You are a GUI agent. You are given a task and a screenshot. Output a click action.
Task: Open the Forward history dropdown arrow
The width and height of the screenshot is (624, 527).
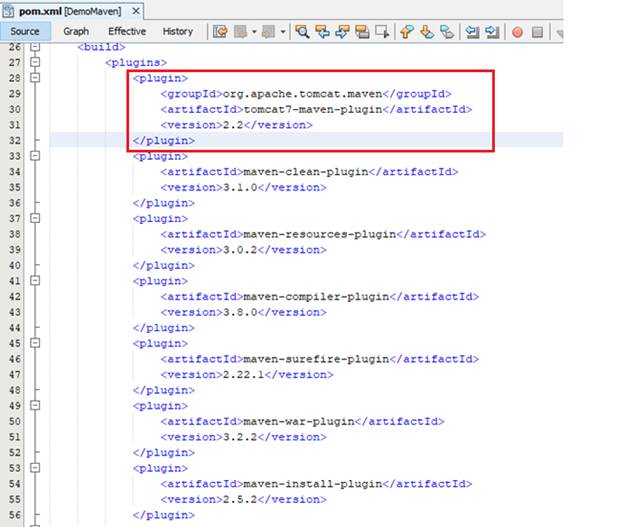(283, 31)
